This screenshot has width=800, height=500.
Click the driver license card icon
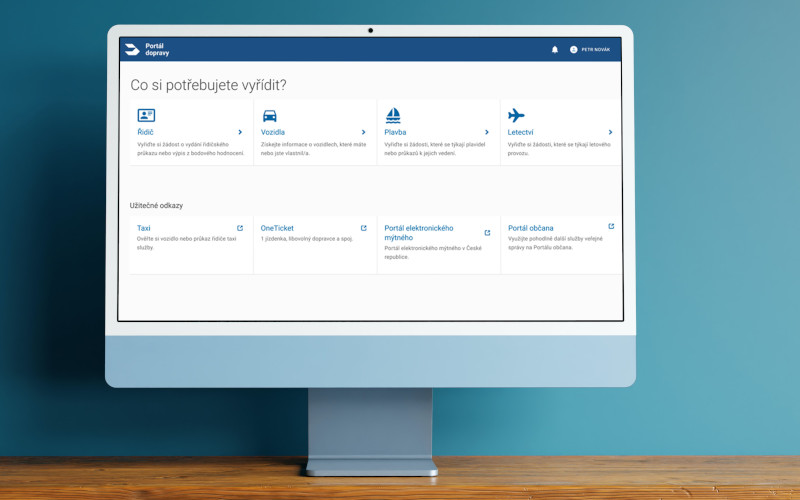coord(146,115)
